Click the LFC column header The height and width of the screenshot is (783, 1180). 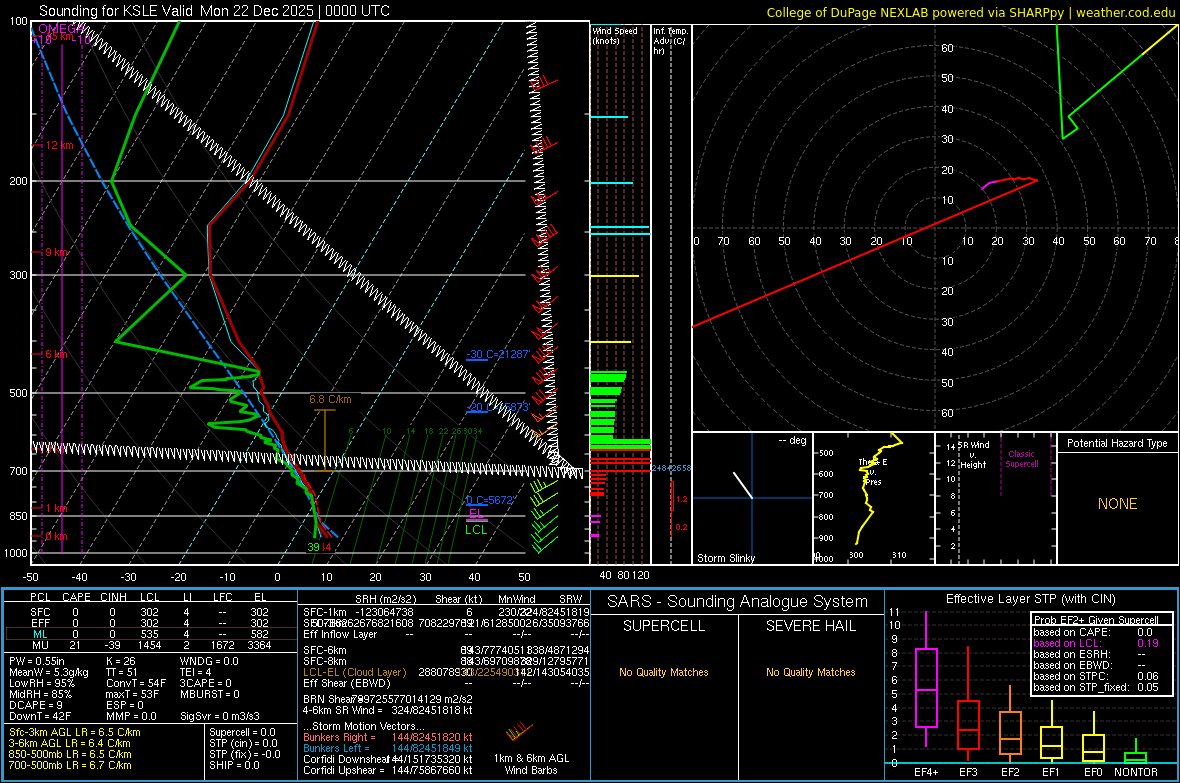click(x=223, y=597)
